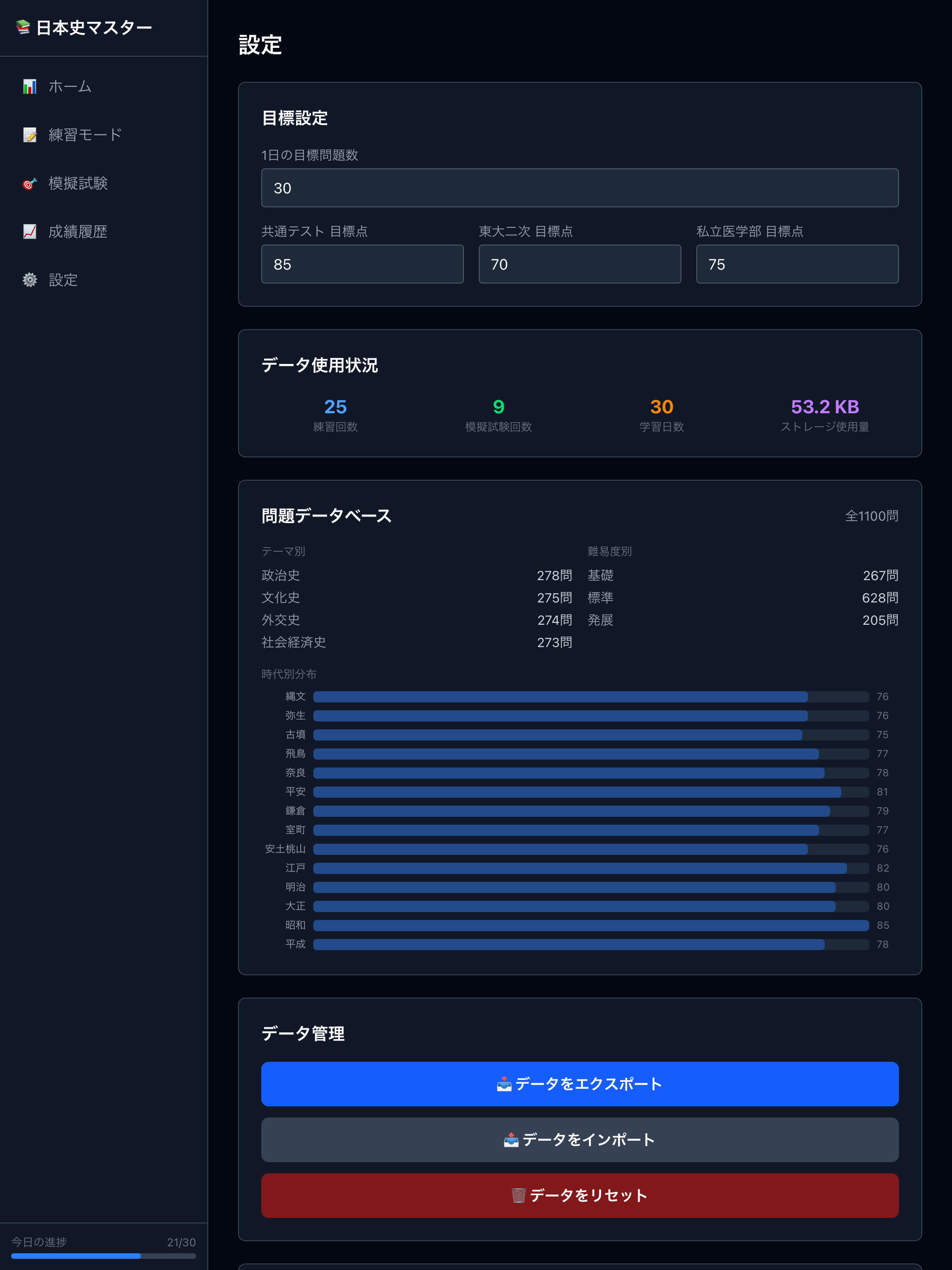Click the 今日の進捗 progress bar

(x=103, y=1256)
